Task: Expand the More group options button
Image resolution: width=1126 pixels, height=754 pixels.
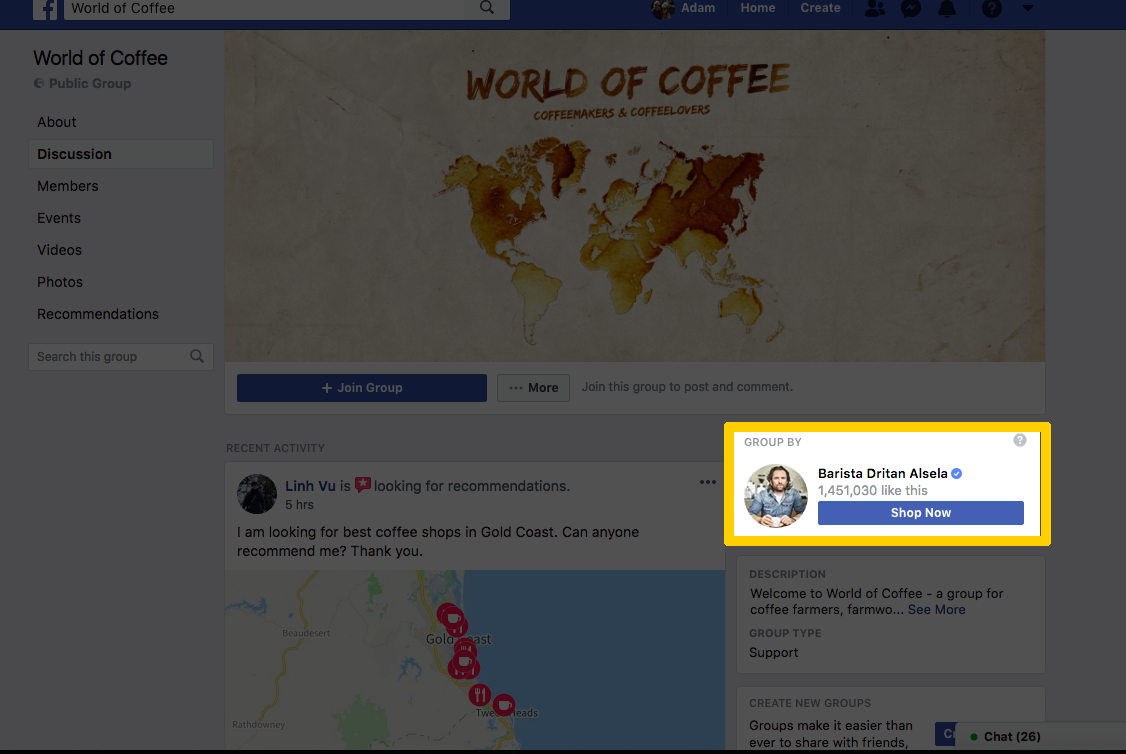Action: 533,388
